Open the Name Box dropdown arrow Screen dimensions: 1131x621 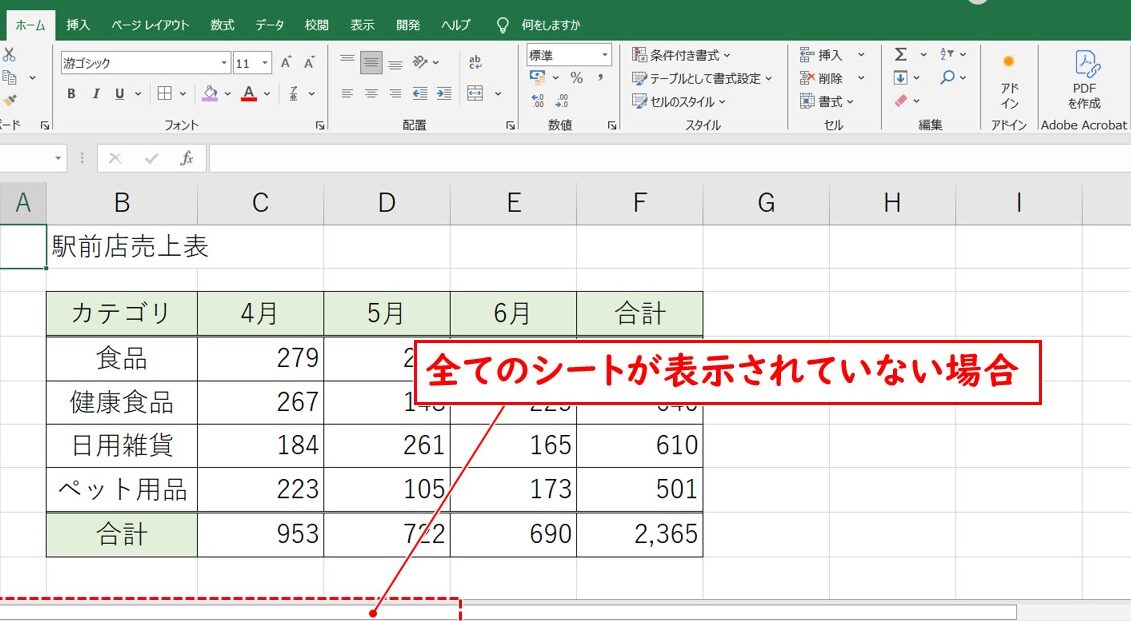[58, 158]
